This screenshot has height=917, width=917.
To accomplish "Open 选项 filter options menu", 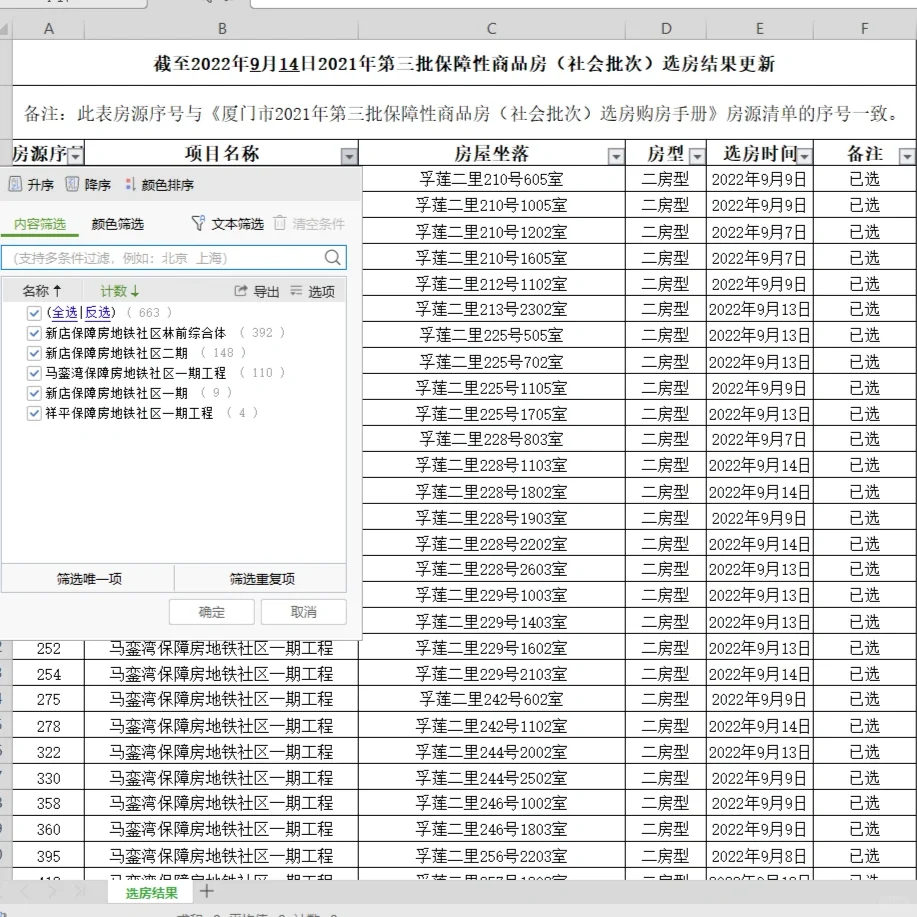I will point(313,291).
